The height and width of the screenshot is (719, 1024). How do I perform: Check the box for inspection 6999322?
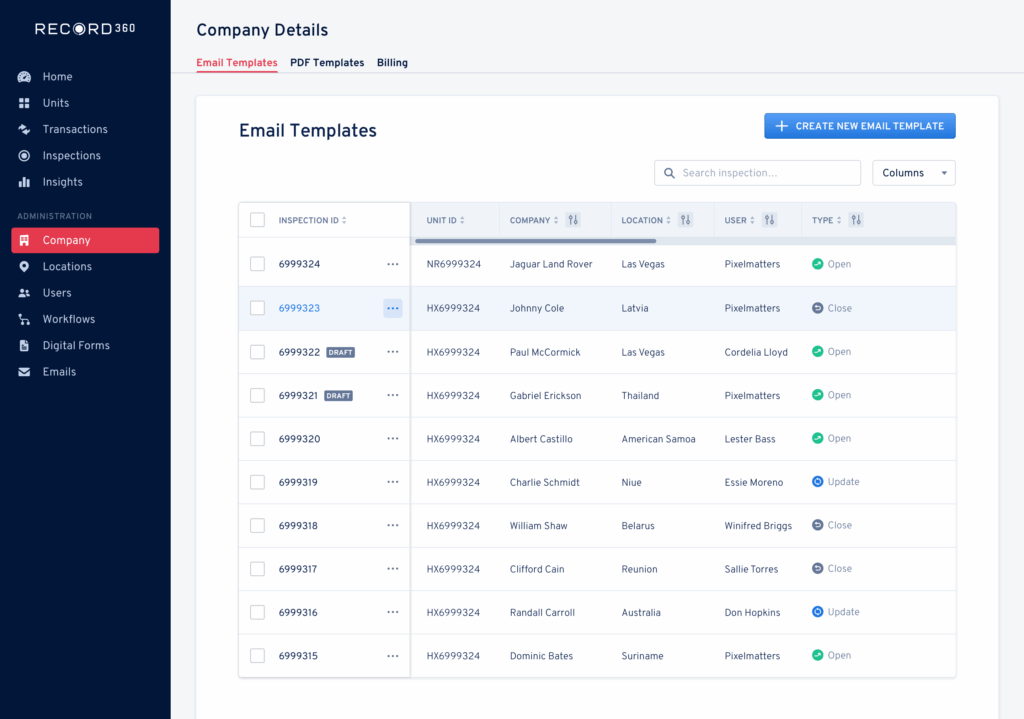(x=257, y=352)
